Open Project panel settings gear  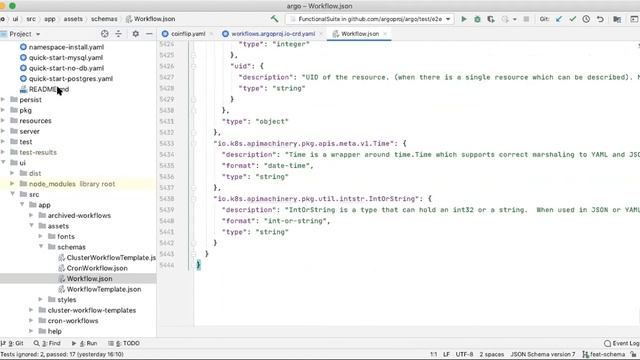pos(136,34)
